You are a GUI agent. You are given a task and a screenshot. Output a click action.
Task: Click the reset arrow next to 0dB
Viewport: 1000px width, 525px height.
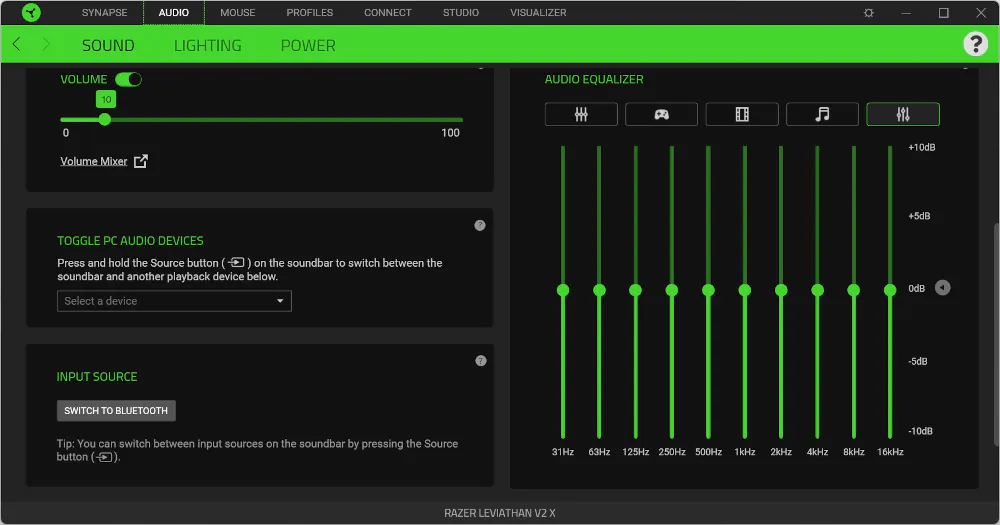pyautogui.click(x=943, y=288)
